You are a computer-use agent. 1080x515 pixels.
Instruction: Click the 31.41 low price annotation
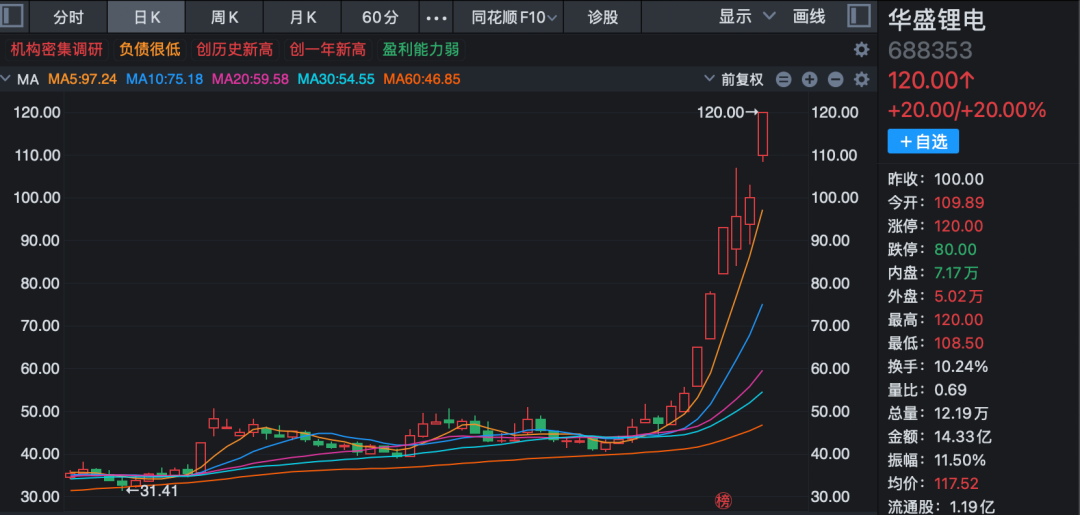click(x=152, y=491)
